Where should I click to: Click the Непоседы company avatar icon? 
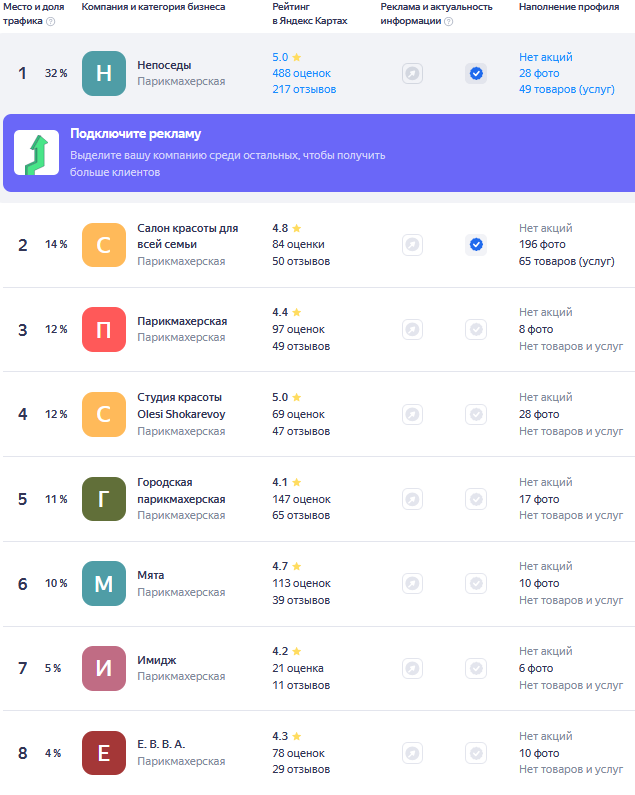(104, 74)
